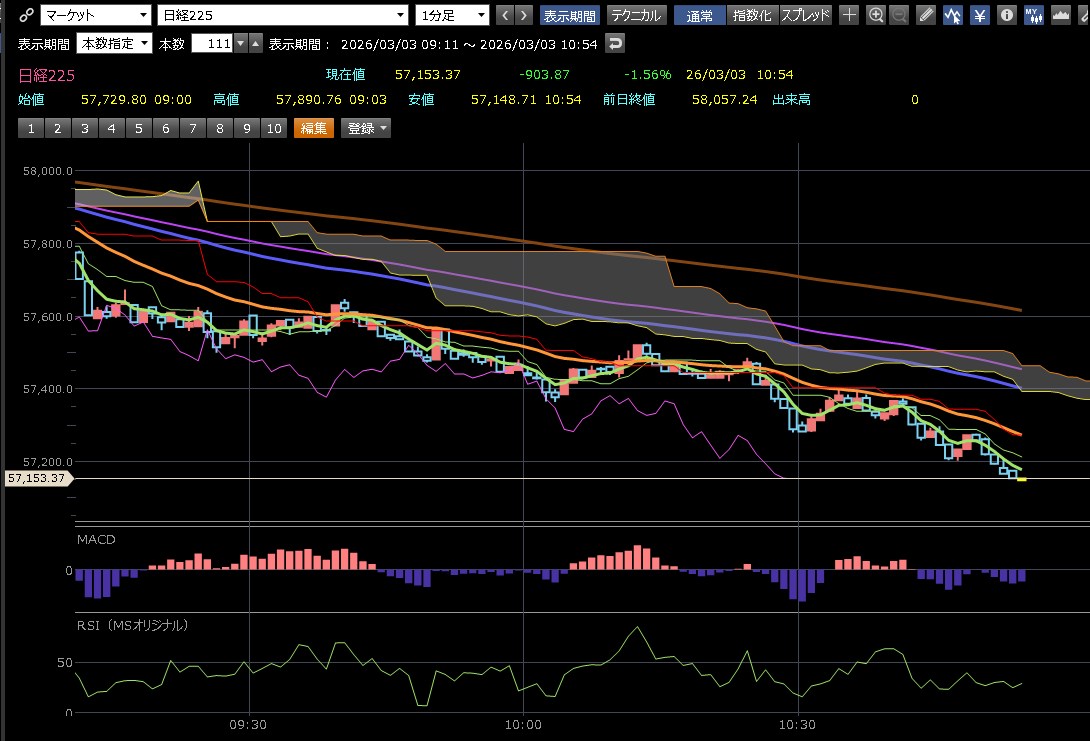Click the 本数 bar count input field
1090x741 pixels.
click(211, 43)
